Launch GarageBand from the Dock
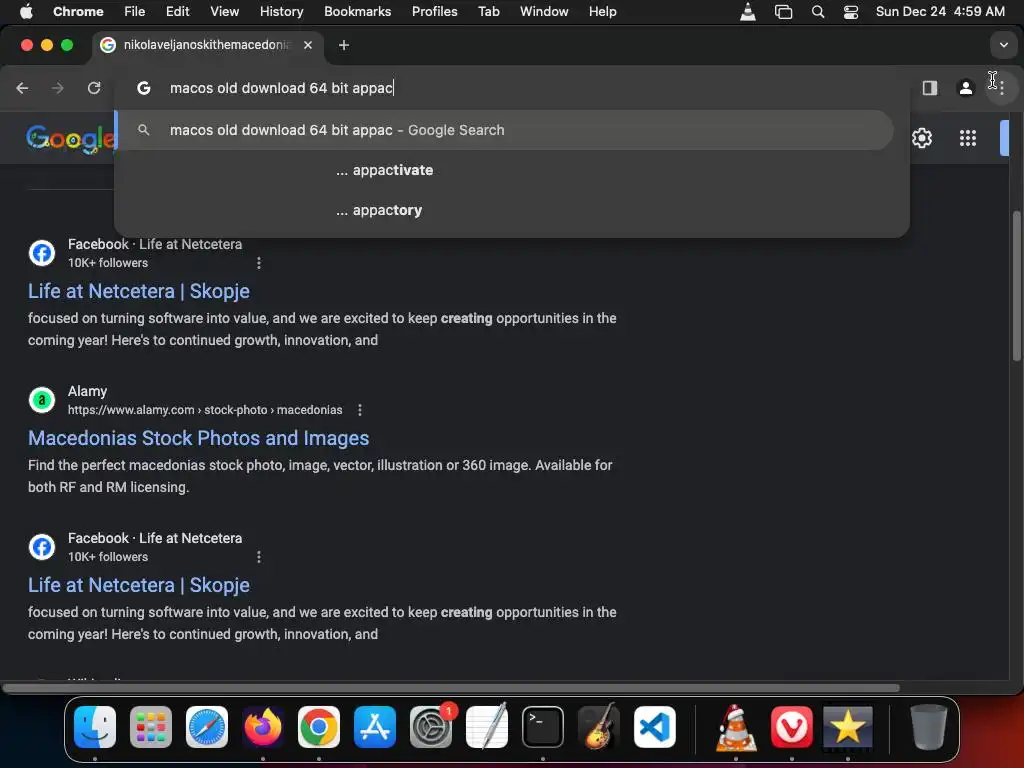The image size is (1024, 768). [x=599, y=727]
